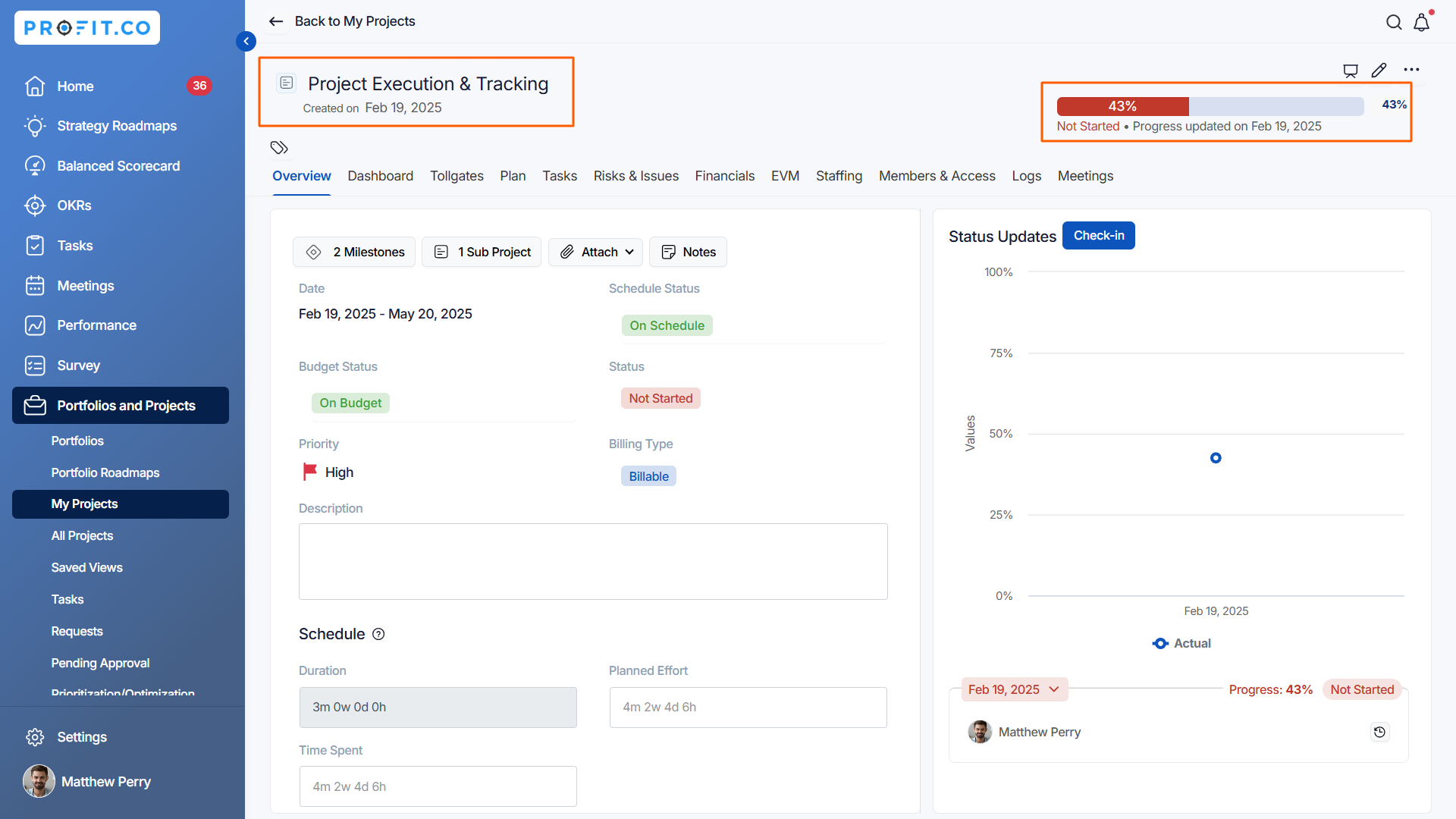Viewport: 1456px width, 819px height.
Task: Open the Attach dropdown
Action: click(596, 252)
